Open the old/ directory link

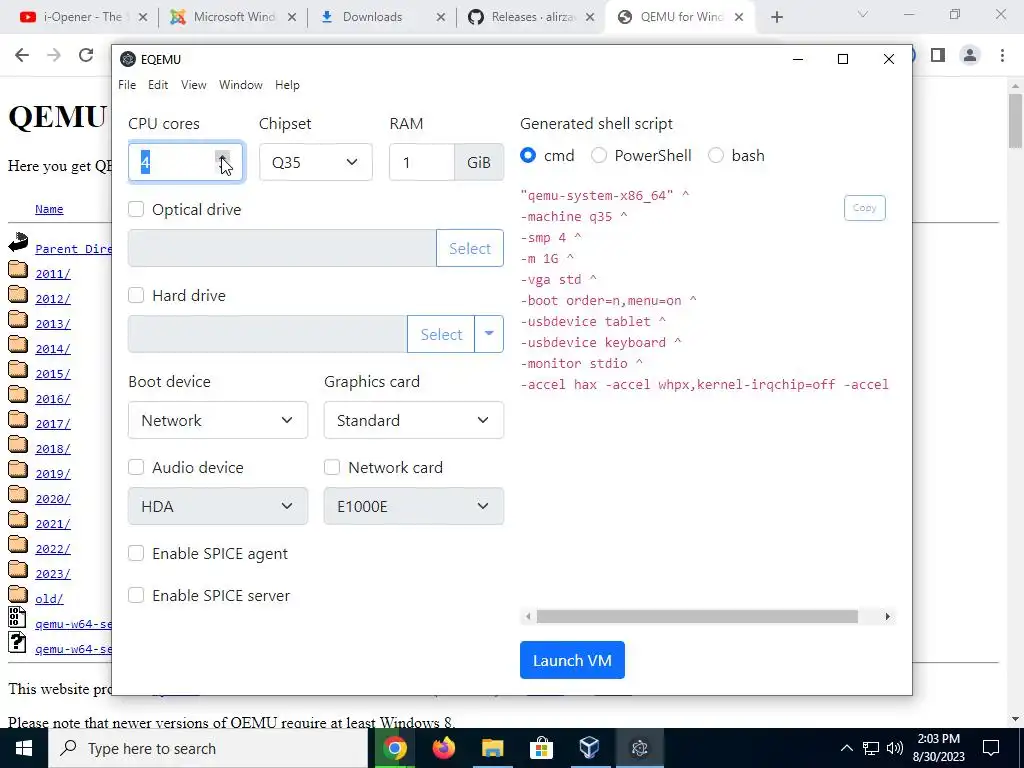[49, 599]
